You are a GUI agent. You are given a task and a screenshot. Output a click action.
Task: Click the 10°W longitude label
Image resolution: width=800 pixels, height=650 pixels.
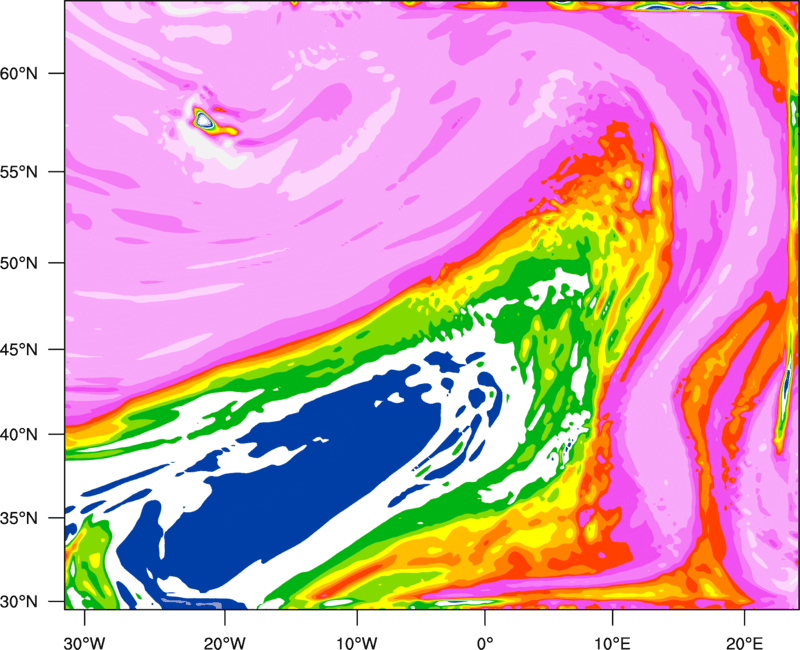click(357, 643)
